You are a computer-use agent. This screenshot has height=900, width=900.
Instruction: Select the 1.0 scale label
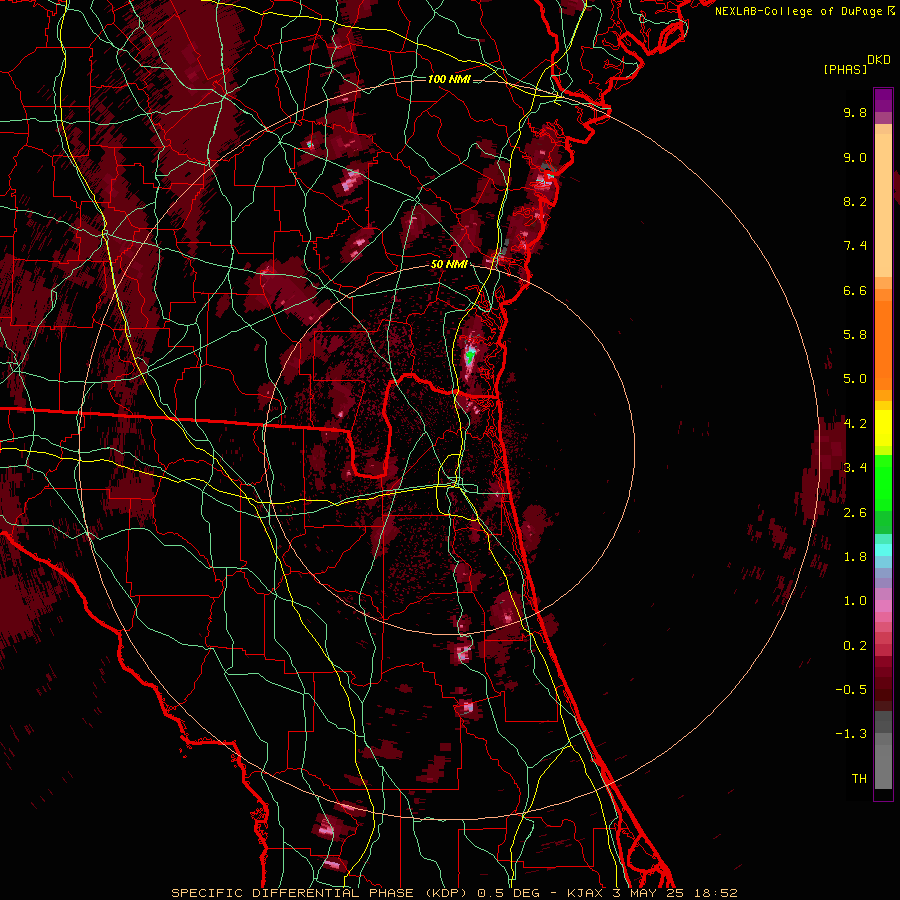(855, 601)
